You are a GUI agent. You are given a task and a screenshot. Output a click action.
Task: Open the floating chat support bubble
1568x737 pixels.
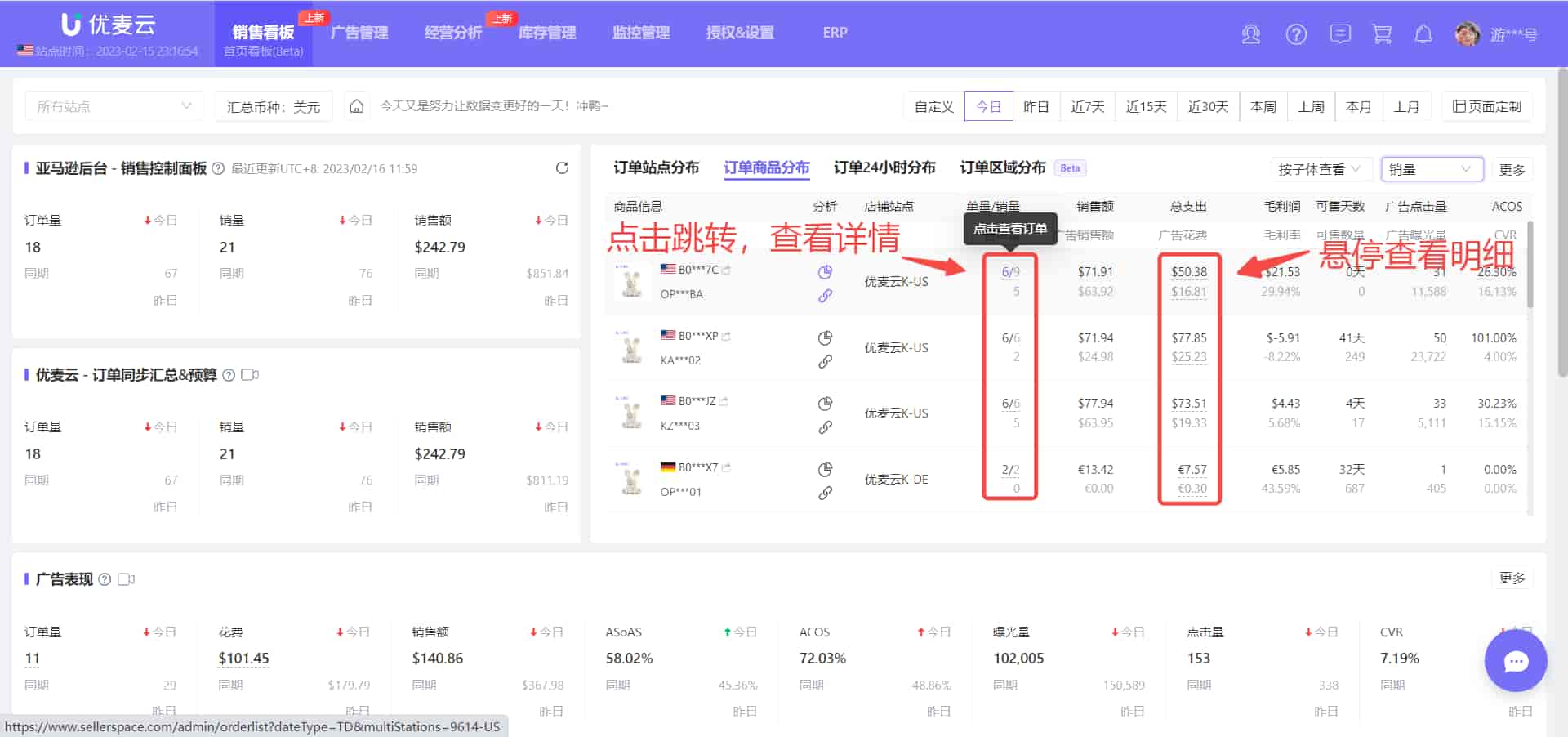point(1516,661)
